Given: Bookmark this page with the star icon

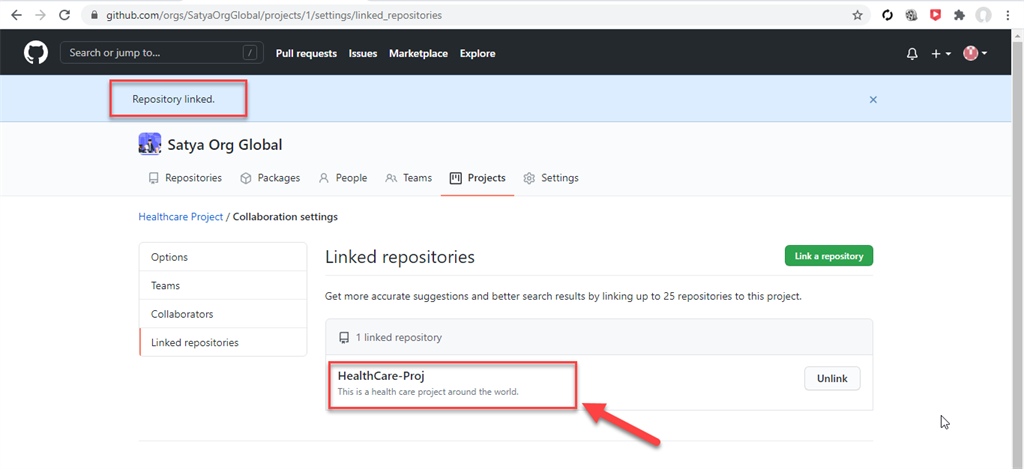Looking at the screenshot, I should click(x=857, y=15).
